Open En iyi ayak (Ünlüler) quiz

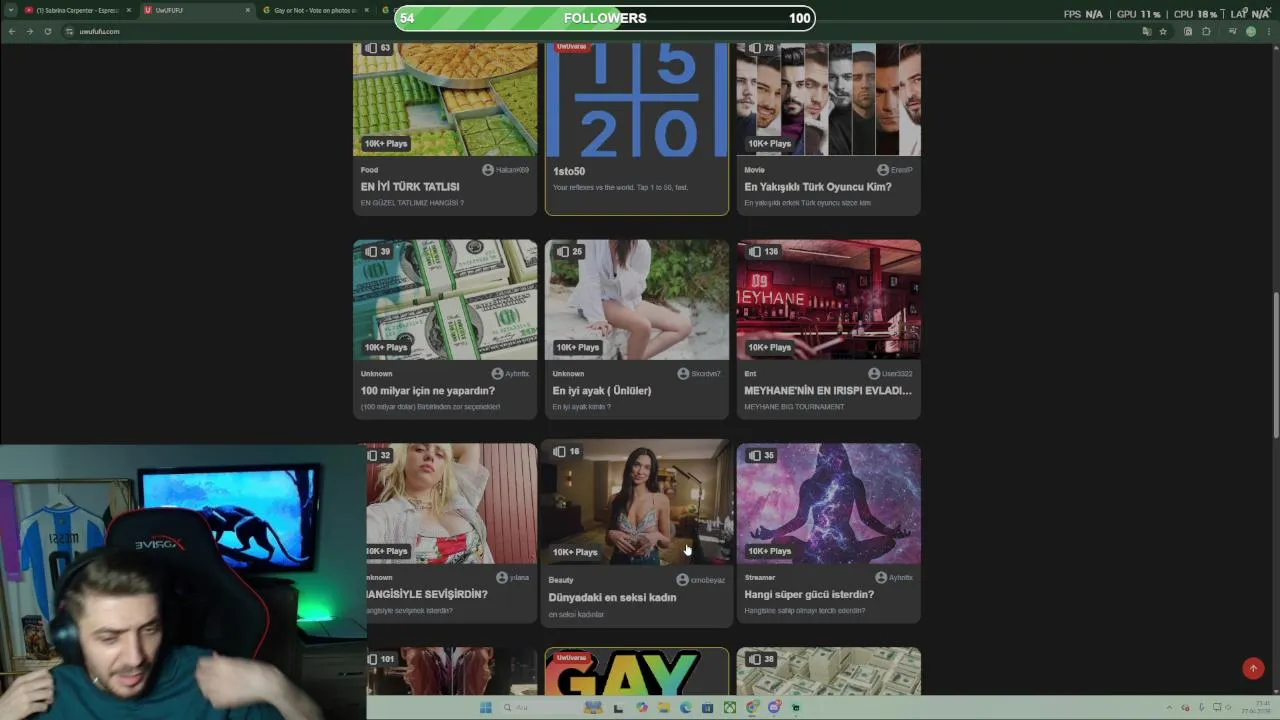pos(602,391)
